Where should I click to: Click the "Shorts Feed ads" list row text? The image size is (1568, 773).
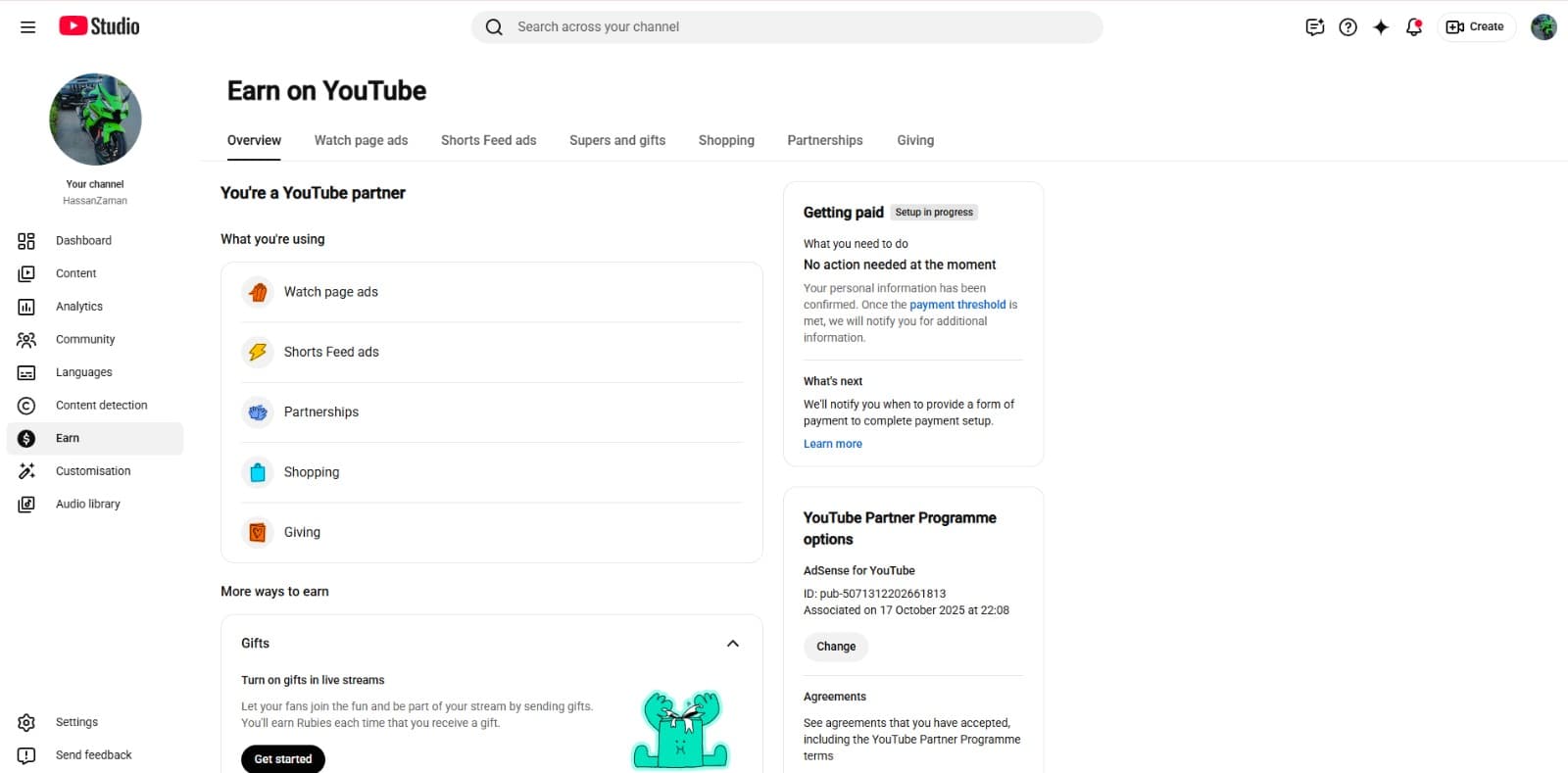coord(331,352)
